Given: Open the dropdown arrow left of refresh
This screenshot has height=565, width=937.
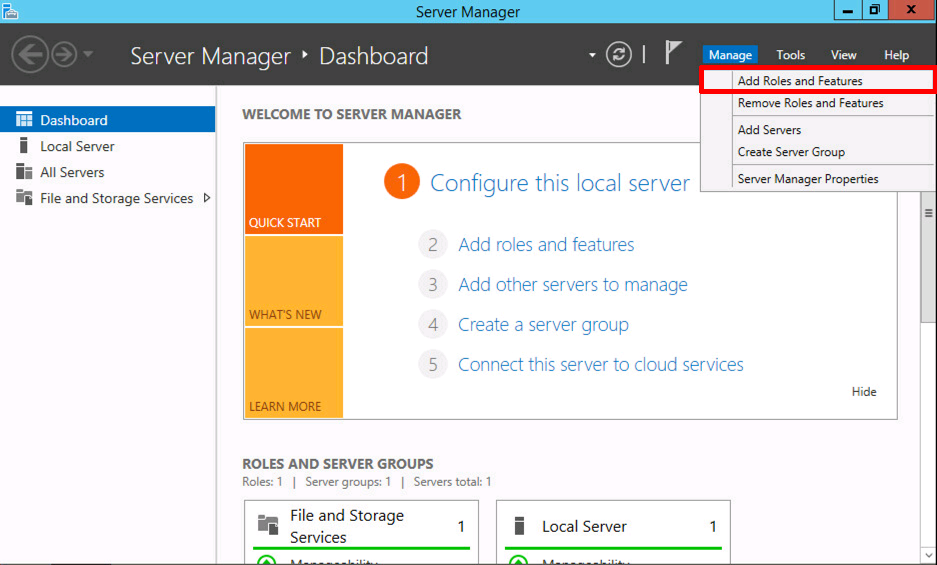Looking at the screenshot, I should coord(592,55).
